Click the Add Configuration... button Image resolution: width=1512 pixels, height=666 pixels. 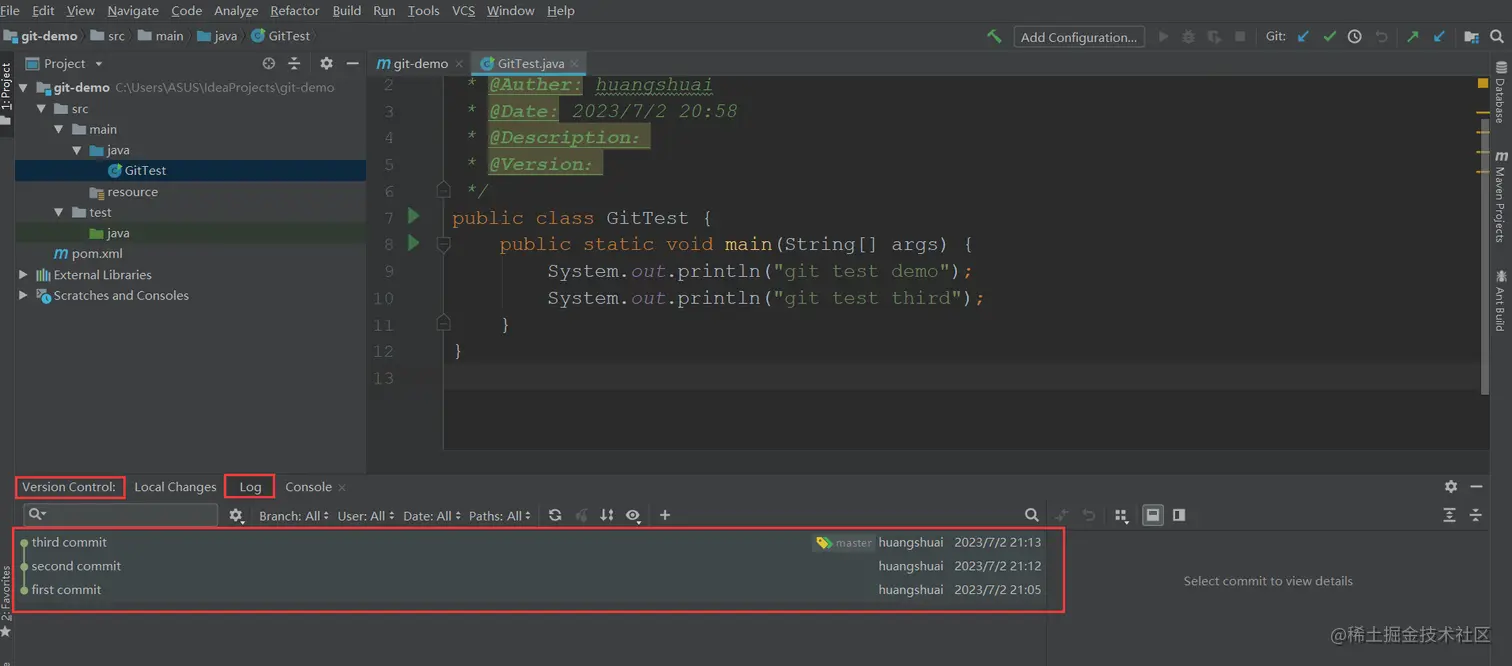(1079, 37)
